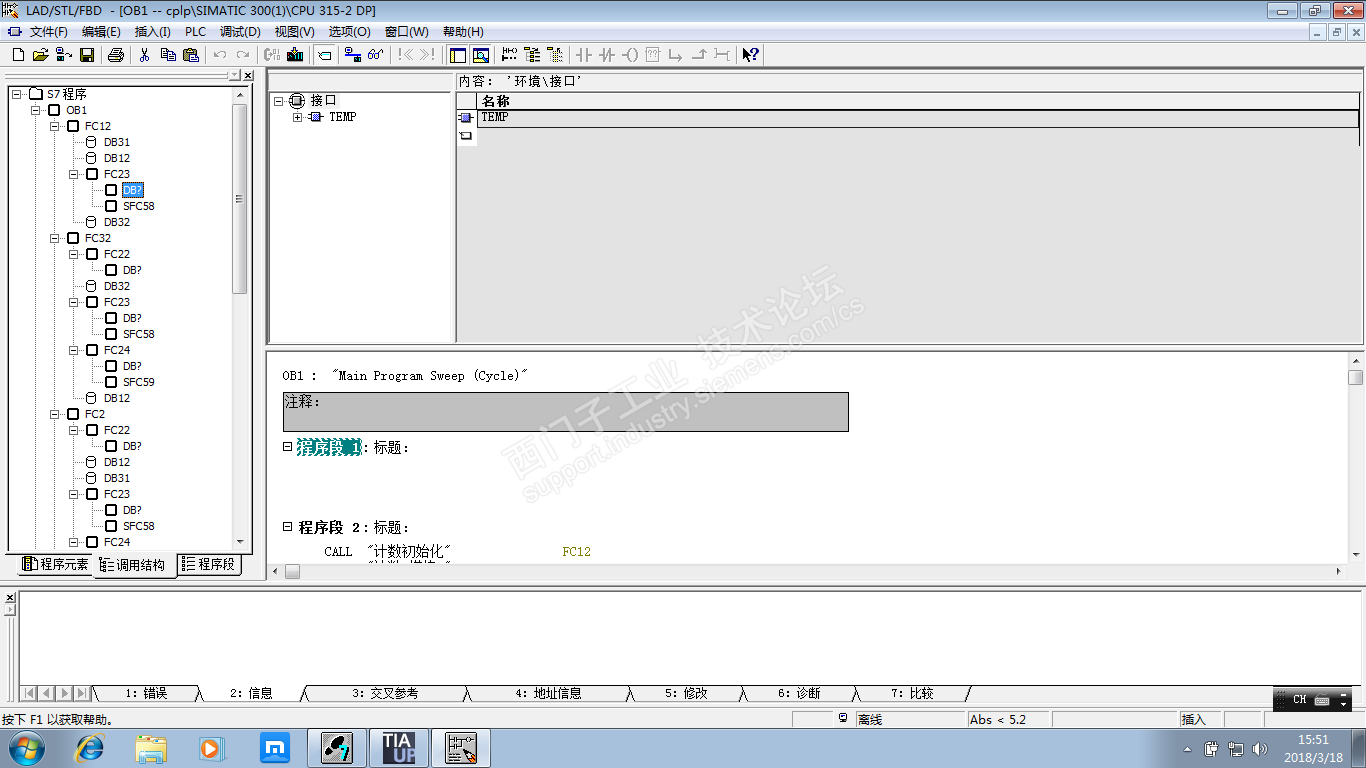This screenshot has height=768, width=1366.
Task: Click the editor horizontal scrollbar right arrow
Action: tap(1339, 571)
